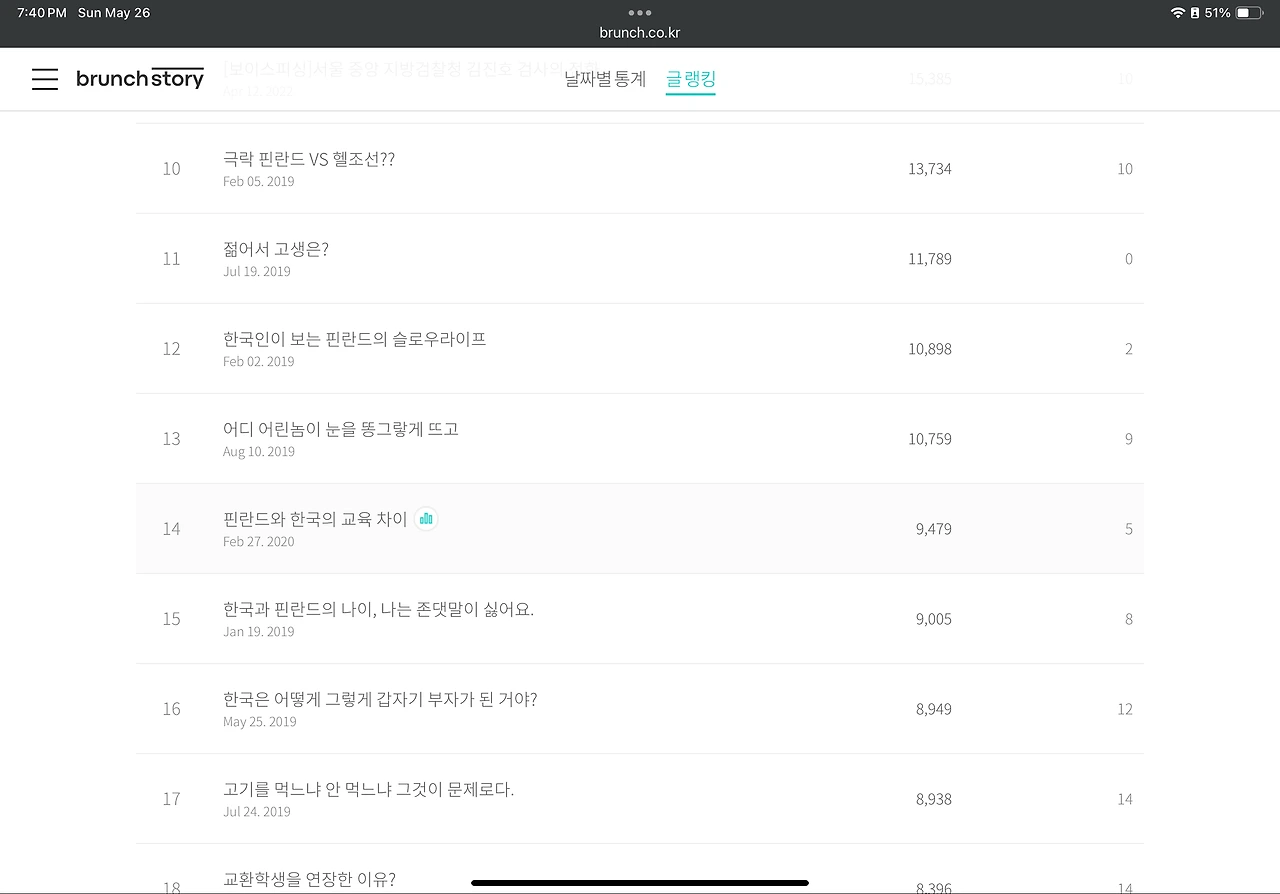Open 핀란드와 한국의 교육 차이 article
The height and width of the screenshot is (894, 1280).
[x=315, y=519]
